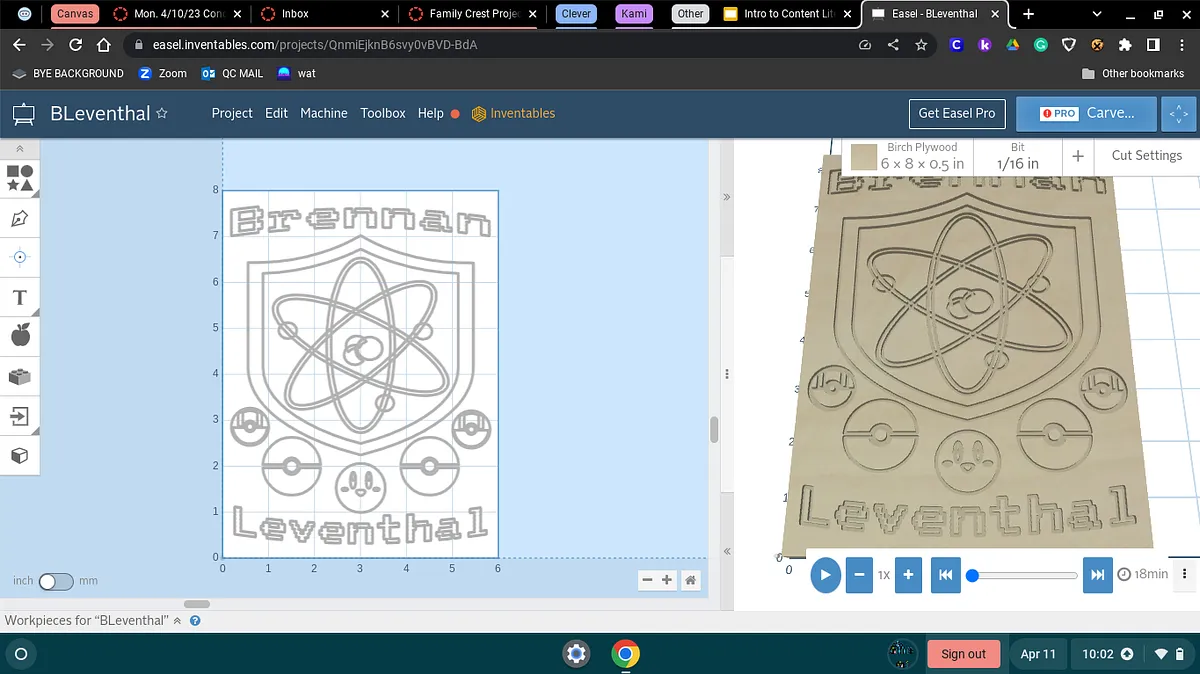The image size is (1200, 674).
Task: Open the 3D cube icon
Action: click(20, 456)
